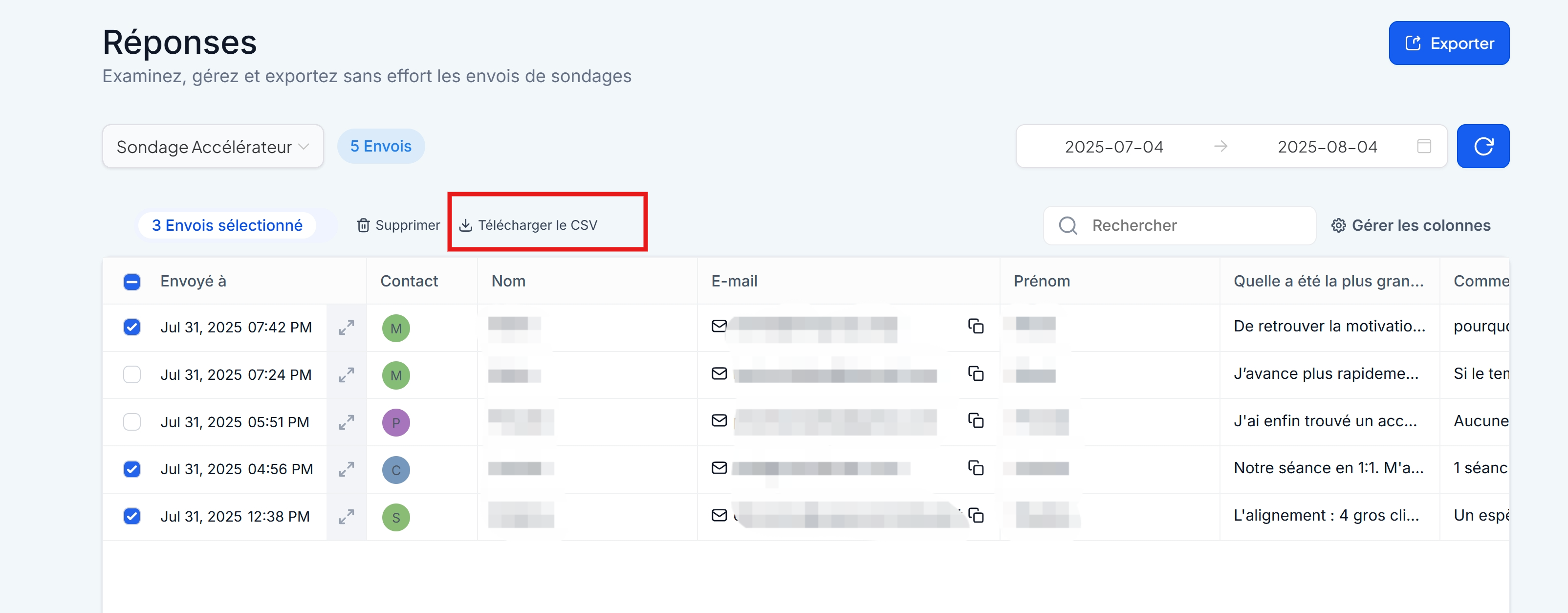Click the Envoyé à column header
The image size is (1568, 613).
193,281
